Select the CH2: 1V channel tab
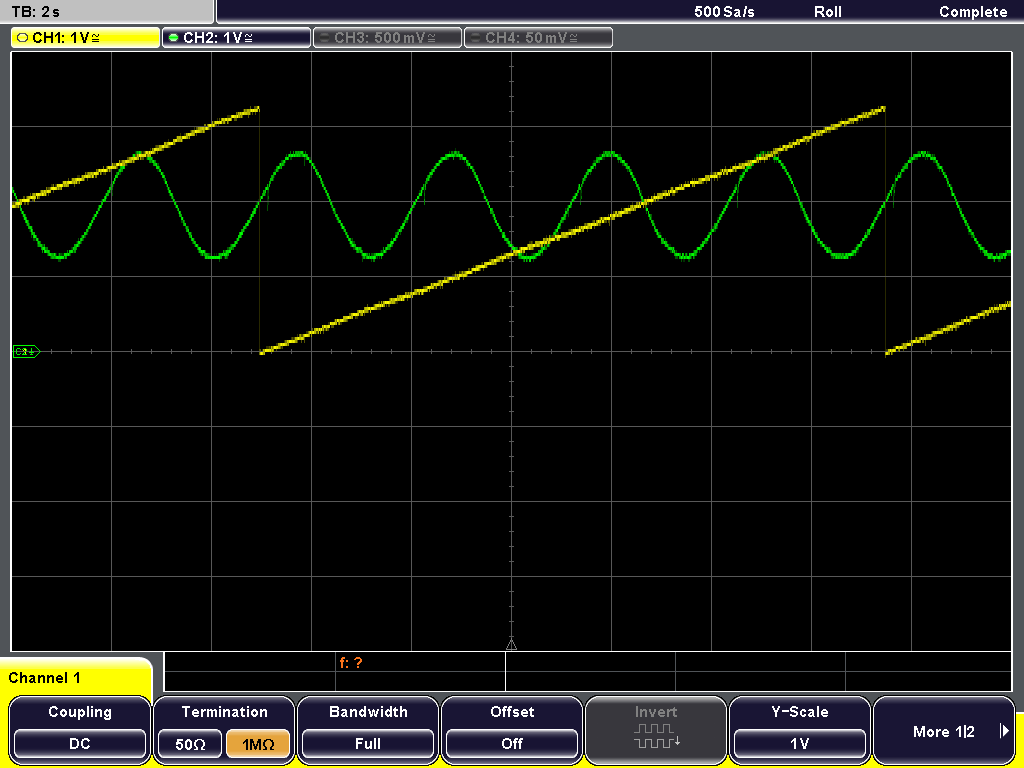 tap(235, 37)
